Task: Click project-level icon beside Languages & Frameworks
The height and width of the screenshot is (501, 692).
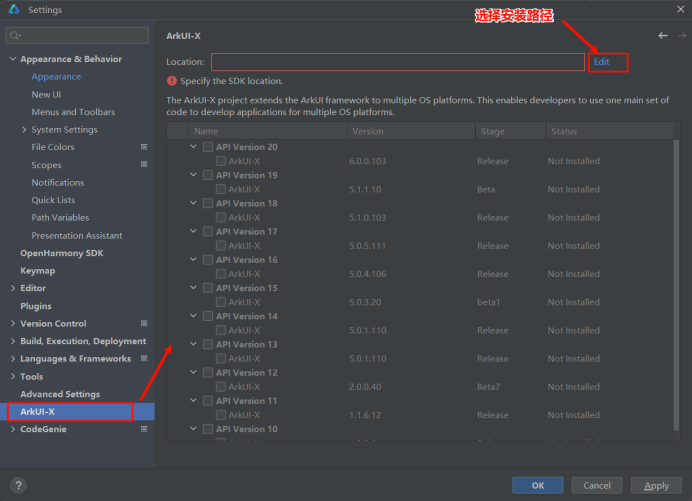Action: point(144,358)
